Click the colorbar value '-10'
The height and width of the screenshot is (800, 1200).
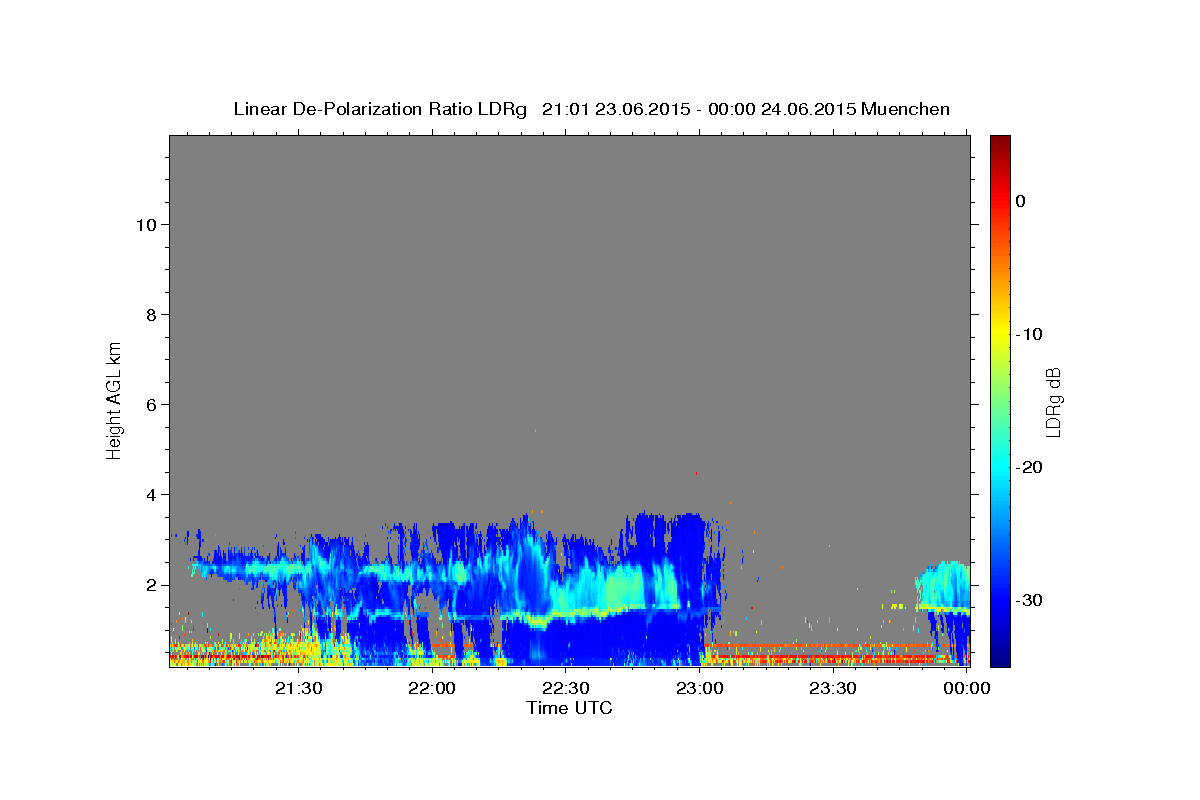1029,334
